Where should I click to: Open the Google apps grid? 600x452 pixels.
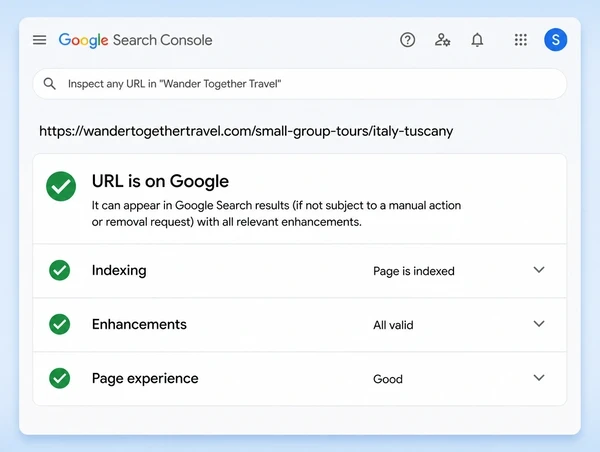[520, 40]
